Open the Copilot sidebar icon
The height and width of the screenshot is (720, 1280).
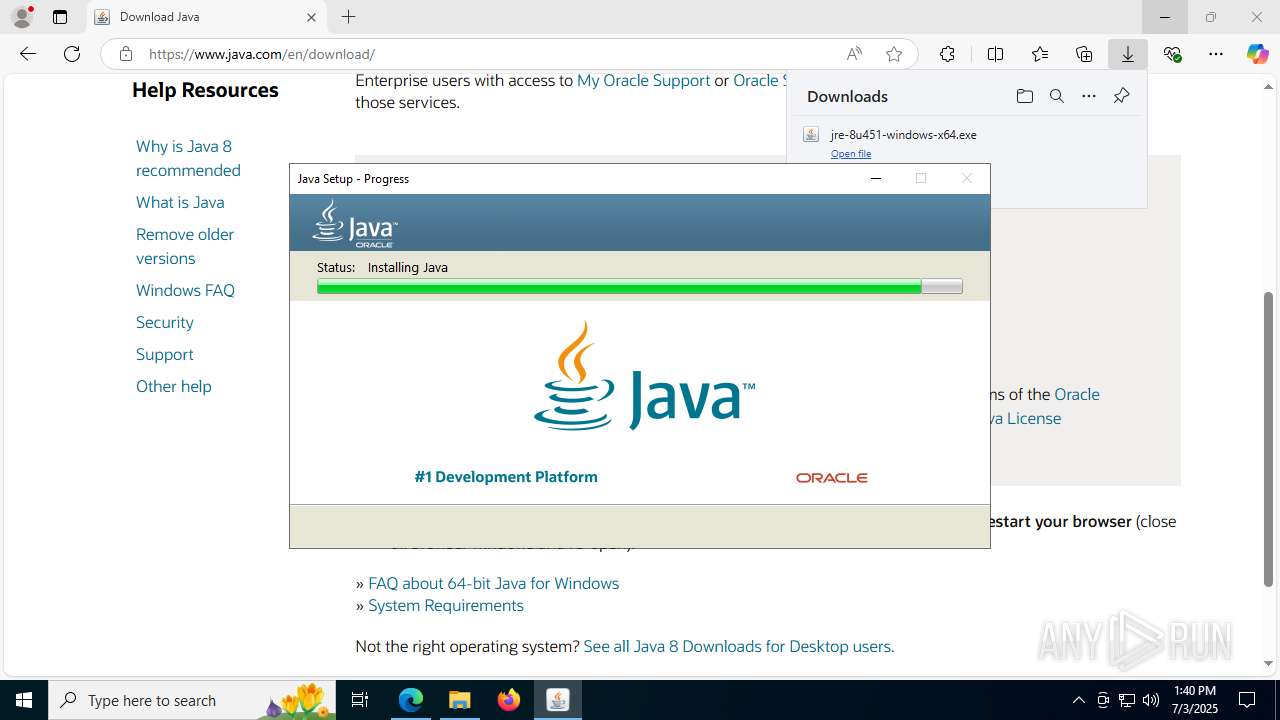pyautogui.click(x=1257, y=54)
